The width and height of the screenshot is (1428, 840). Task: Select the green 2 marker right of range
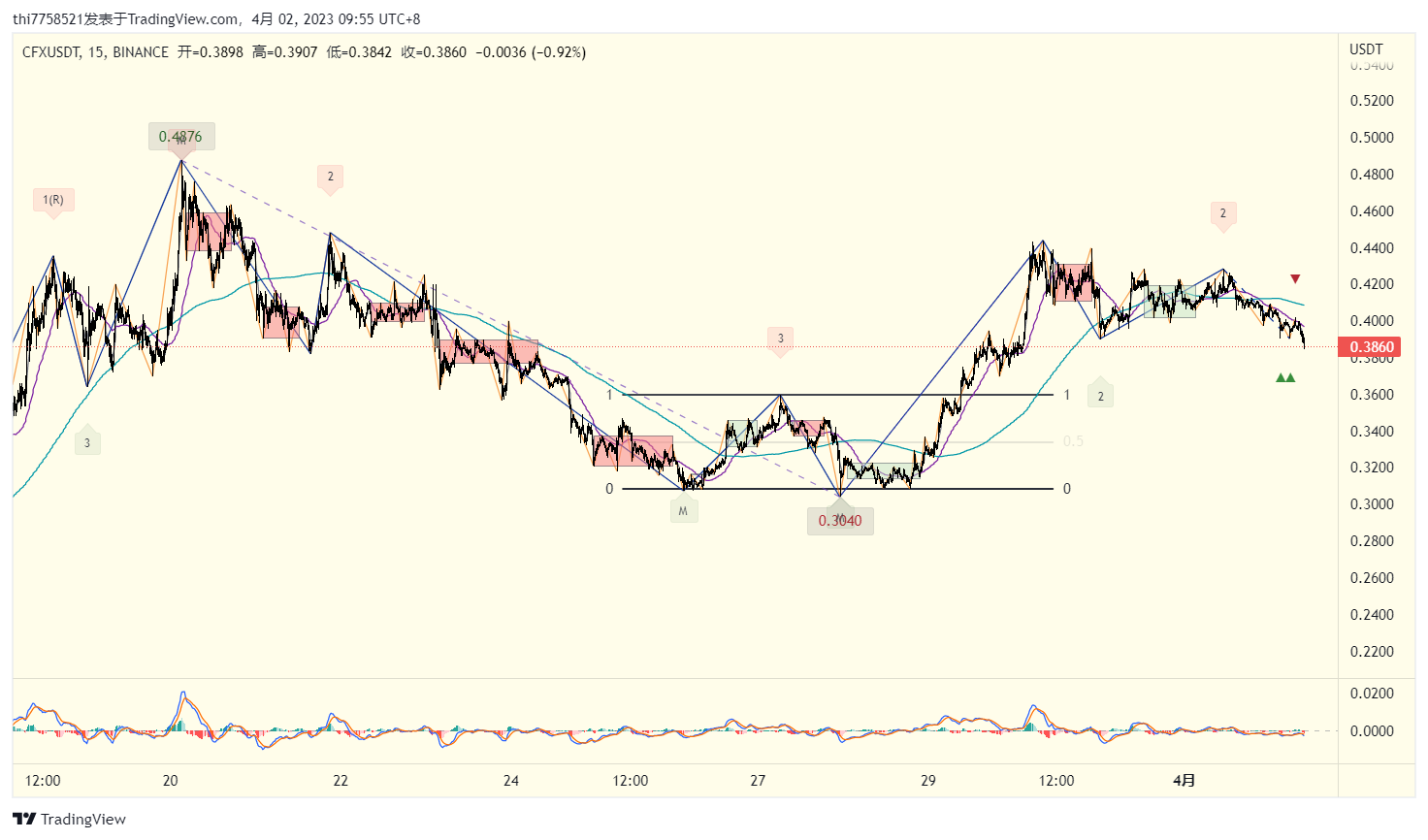click(1100, 395)
